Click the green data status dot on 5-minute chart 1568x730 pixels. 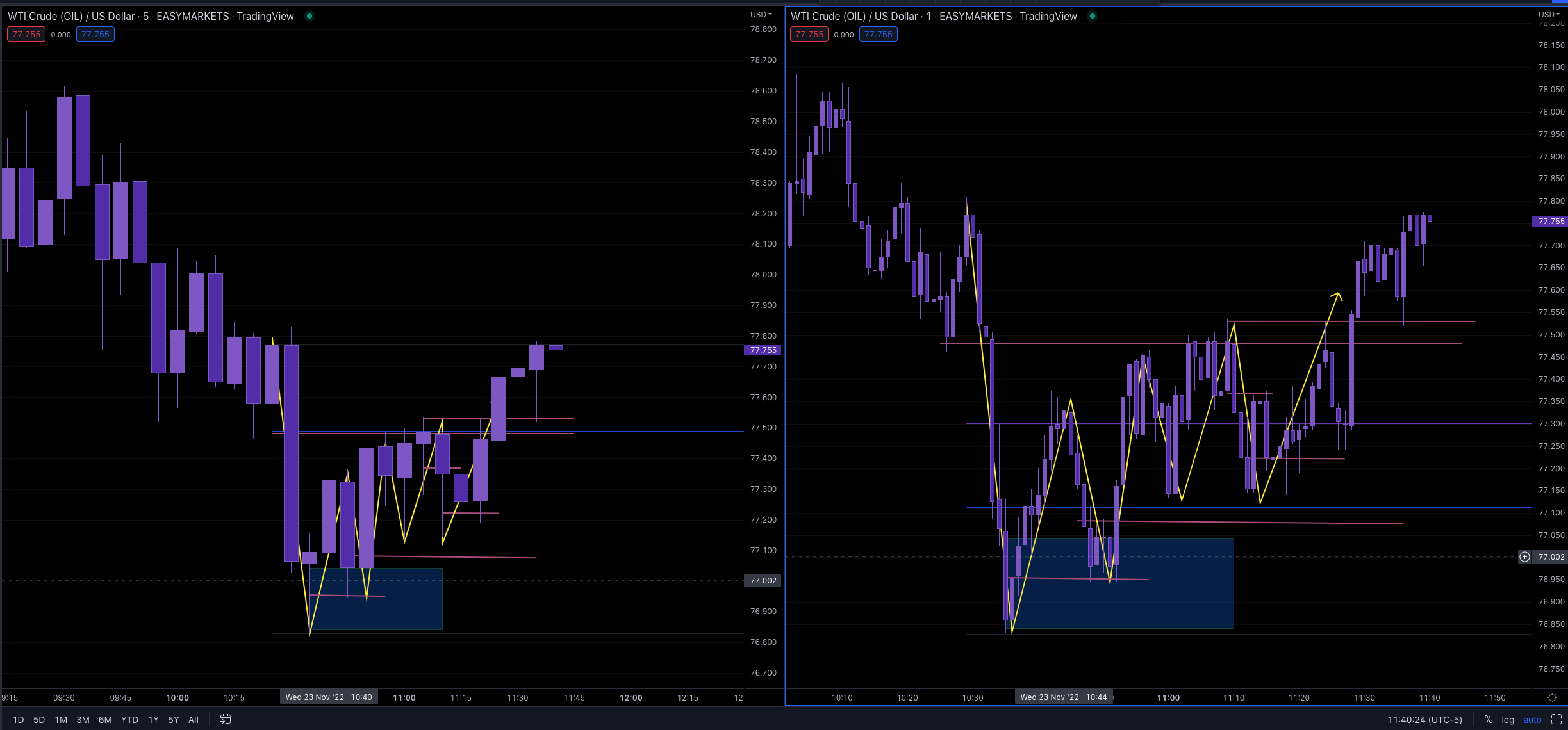click(x=309, y=16)
